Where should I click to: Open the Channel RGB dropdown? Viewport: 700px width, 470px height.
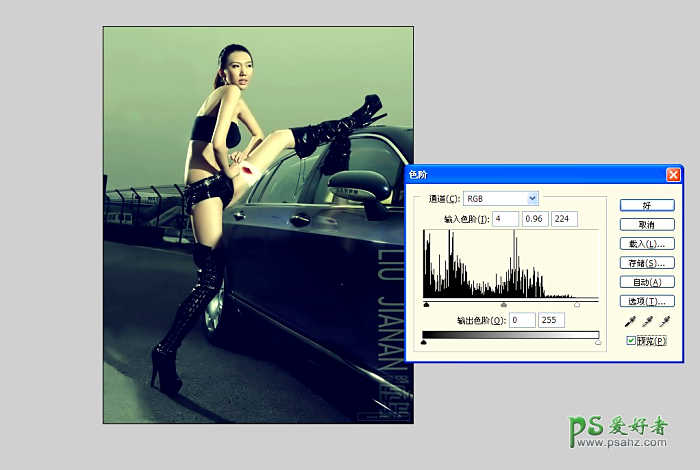[x=531, y=199]
